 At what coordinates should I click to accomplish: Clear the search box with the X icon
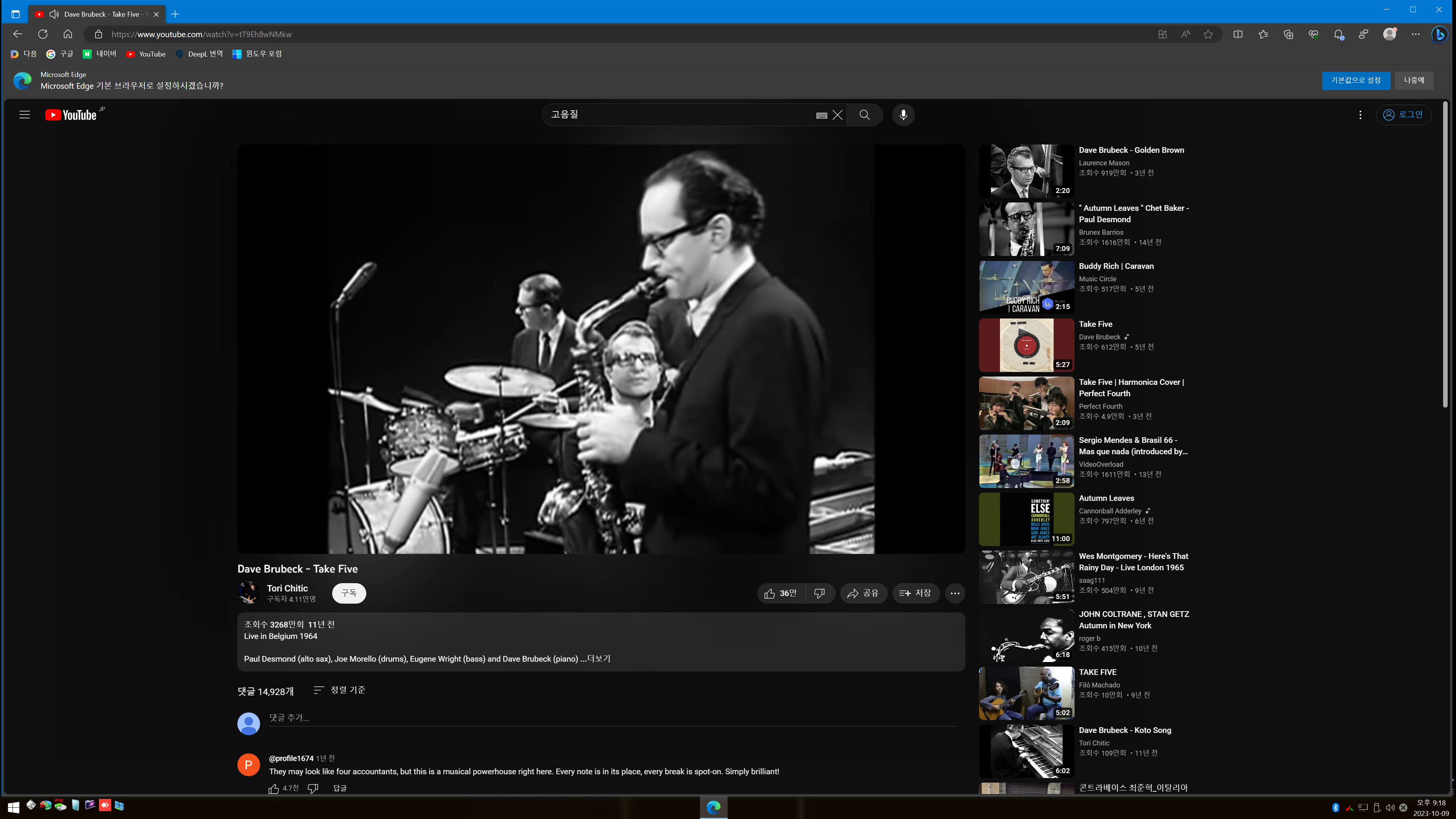(x=838, y=115)
